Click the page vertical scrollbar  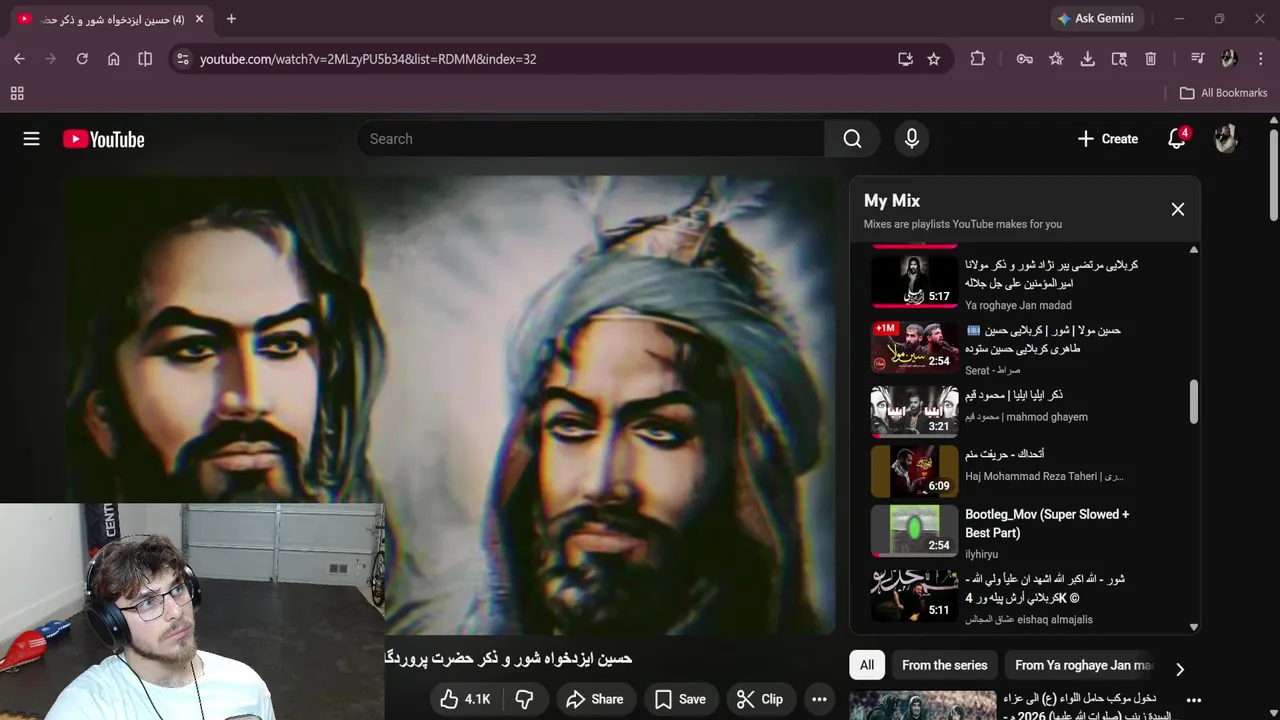pyautogui.click(x=1273, y=173)
